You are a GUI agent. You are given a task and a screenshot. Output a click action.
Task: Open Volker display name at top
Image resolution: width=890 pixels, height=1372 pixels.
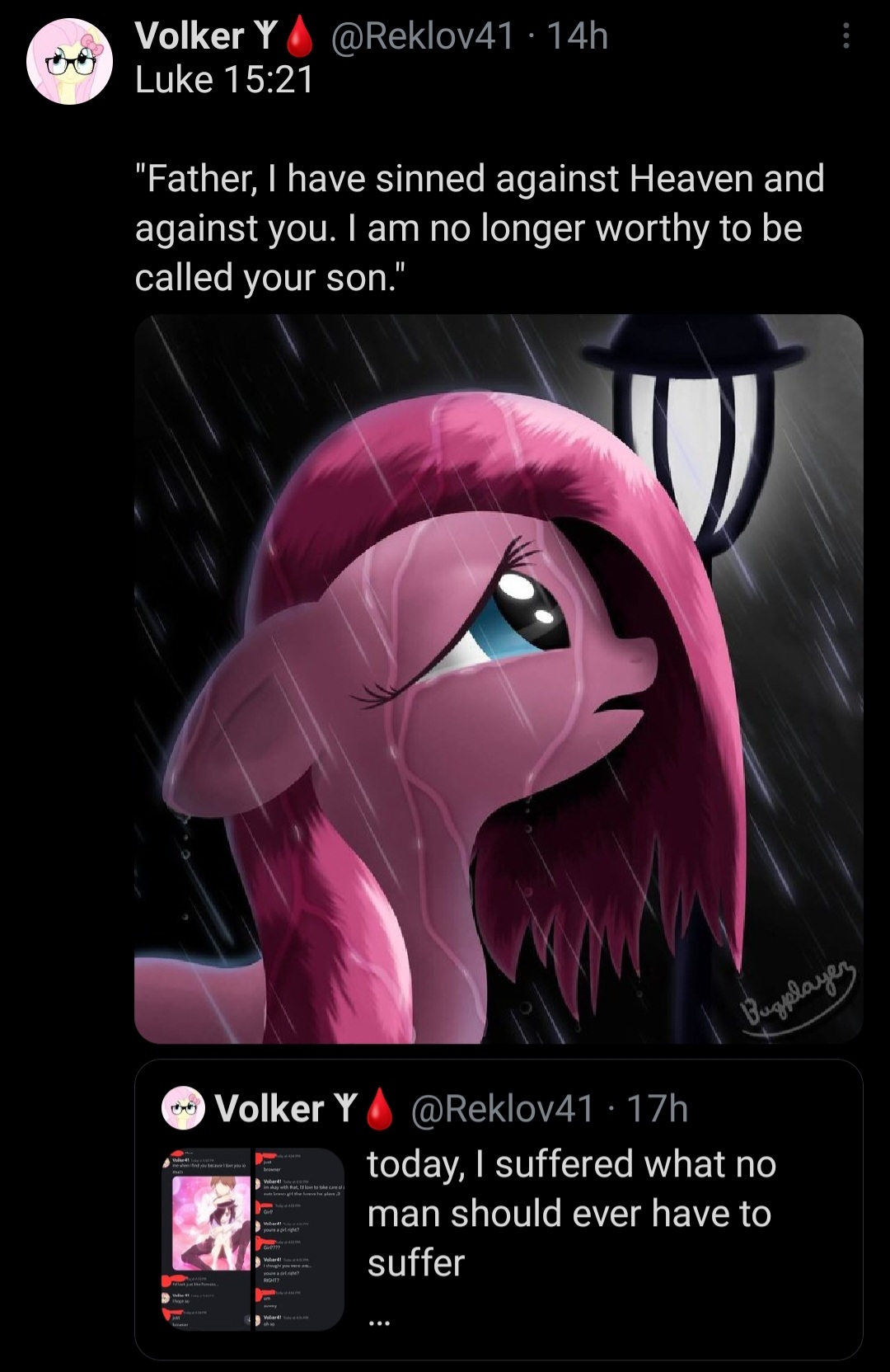pyautogui.click(x=206, y=35)
